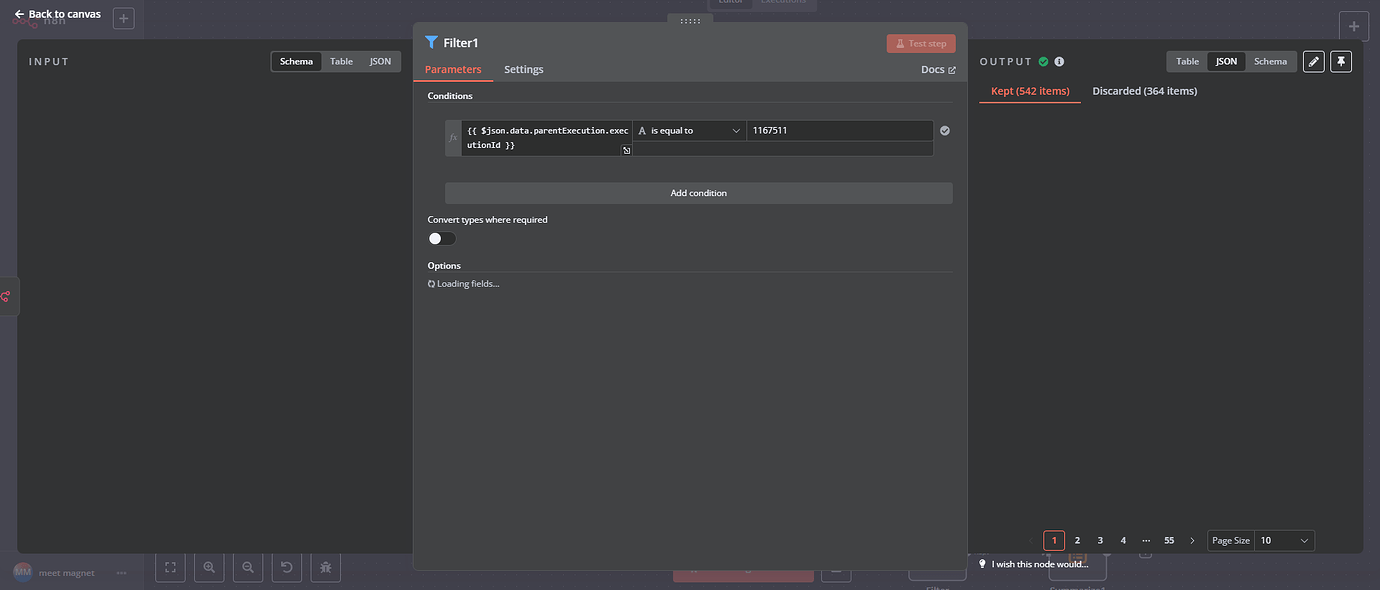
Task: Zoom out on the canvas
Action: [247, 567]
